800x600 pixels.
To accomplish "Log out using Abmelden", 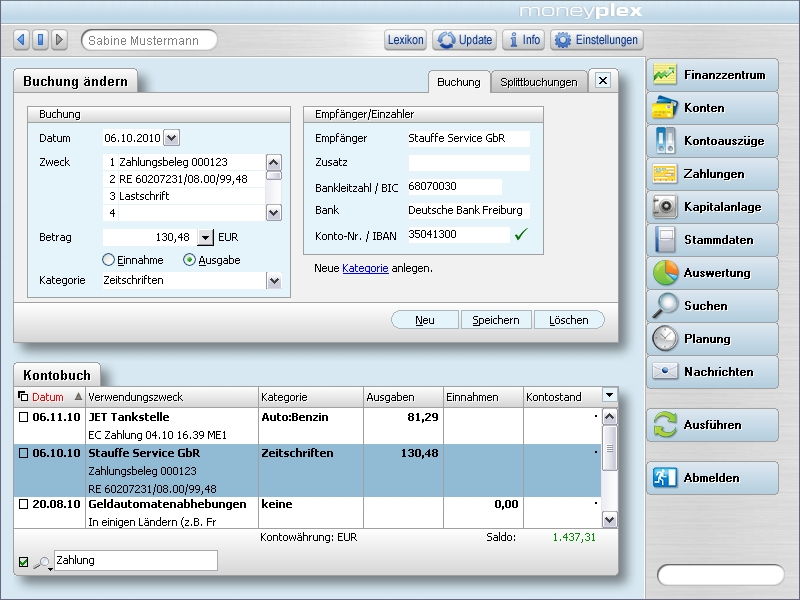I will click(x=712, y=478).
